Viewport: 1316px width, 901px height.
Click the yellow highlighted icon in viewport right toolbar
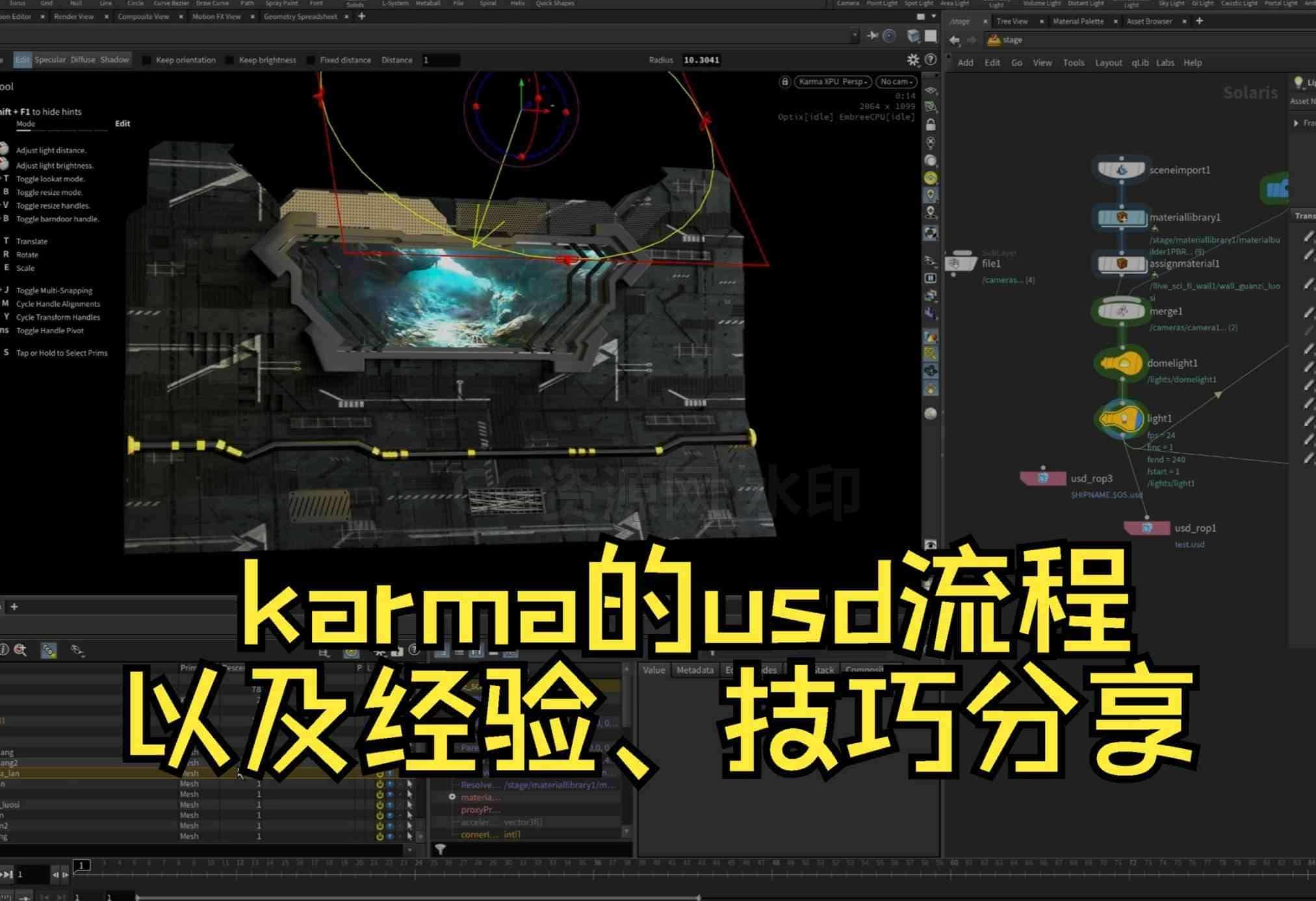coord(931,177)
